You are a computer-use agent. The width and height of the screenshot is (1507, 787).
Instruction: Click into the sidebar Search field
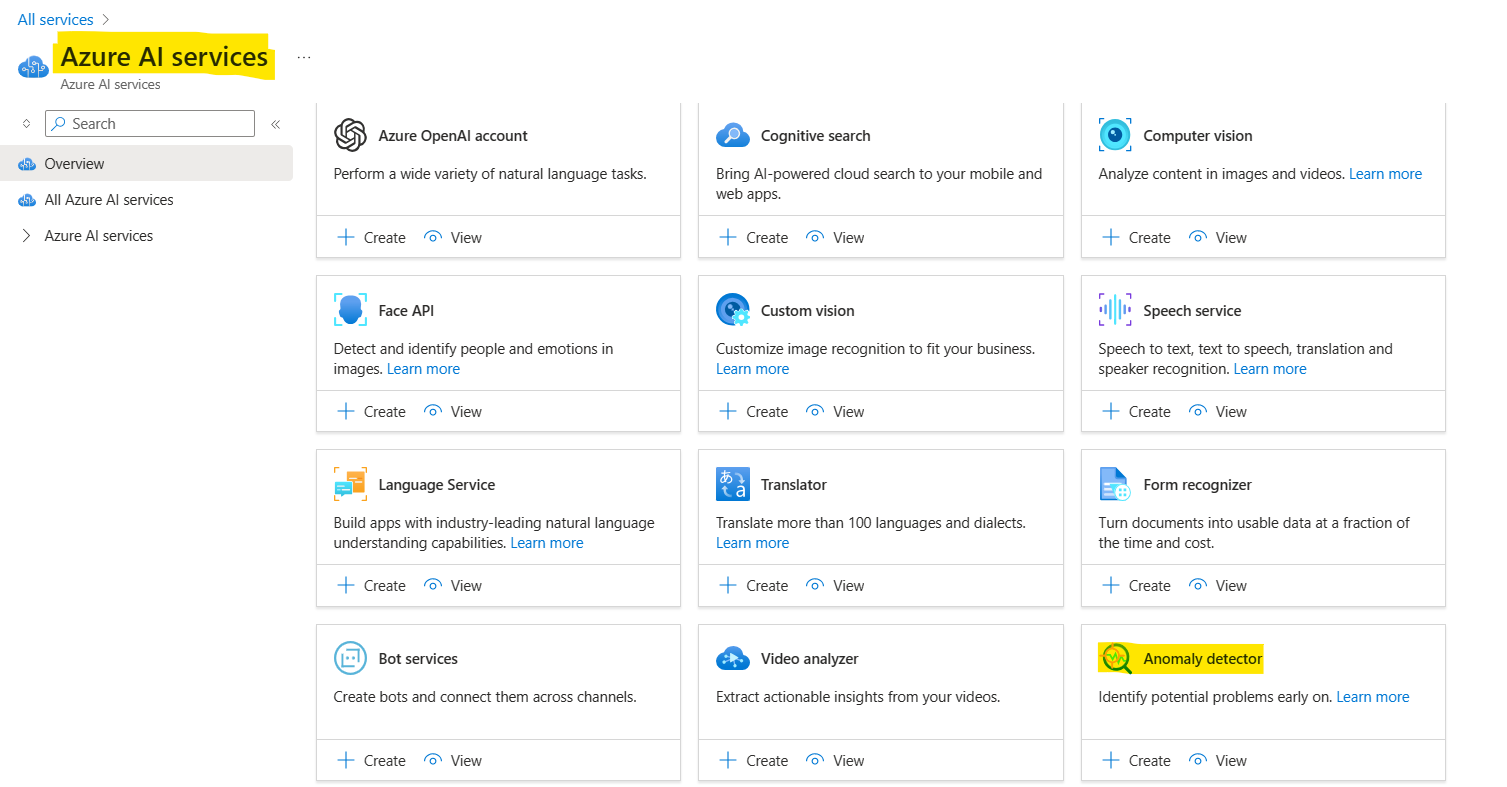[150, 124]
